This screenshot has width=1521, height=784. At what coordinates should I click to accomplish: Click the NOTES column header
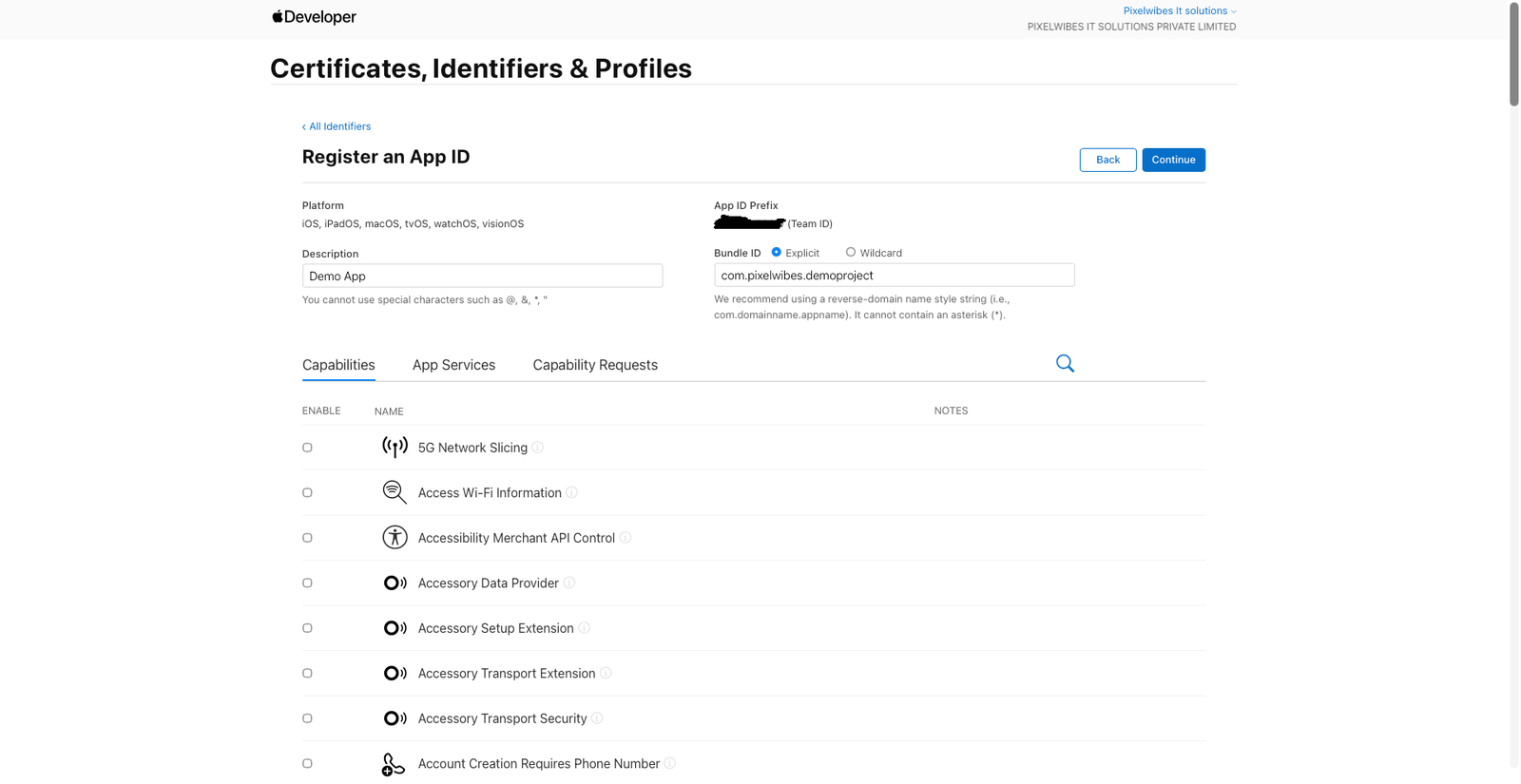(951, 411)
